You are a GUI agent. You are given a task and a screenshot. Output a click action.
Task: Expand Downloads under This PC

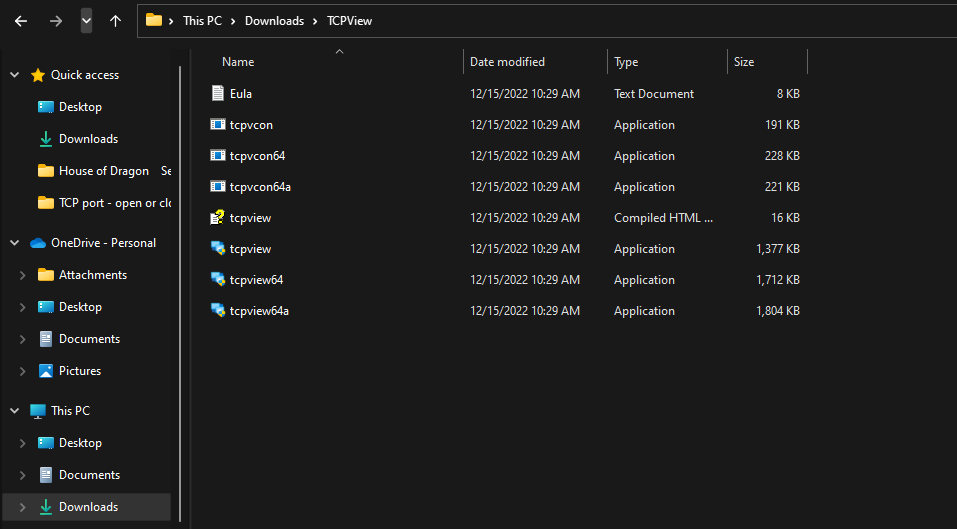pyautogui.click(x=23, y=507)
